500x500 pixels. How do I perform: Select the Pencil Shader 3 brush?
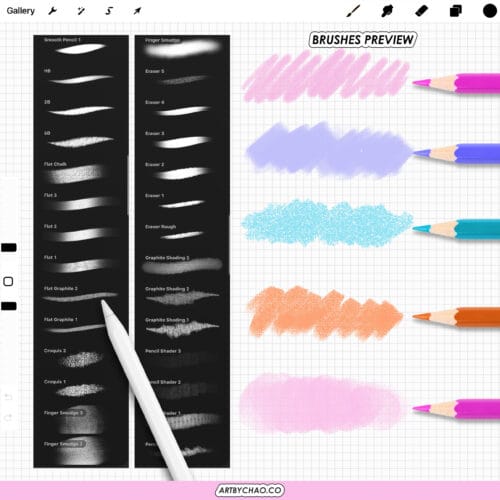(182, 357)
